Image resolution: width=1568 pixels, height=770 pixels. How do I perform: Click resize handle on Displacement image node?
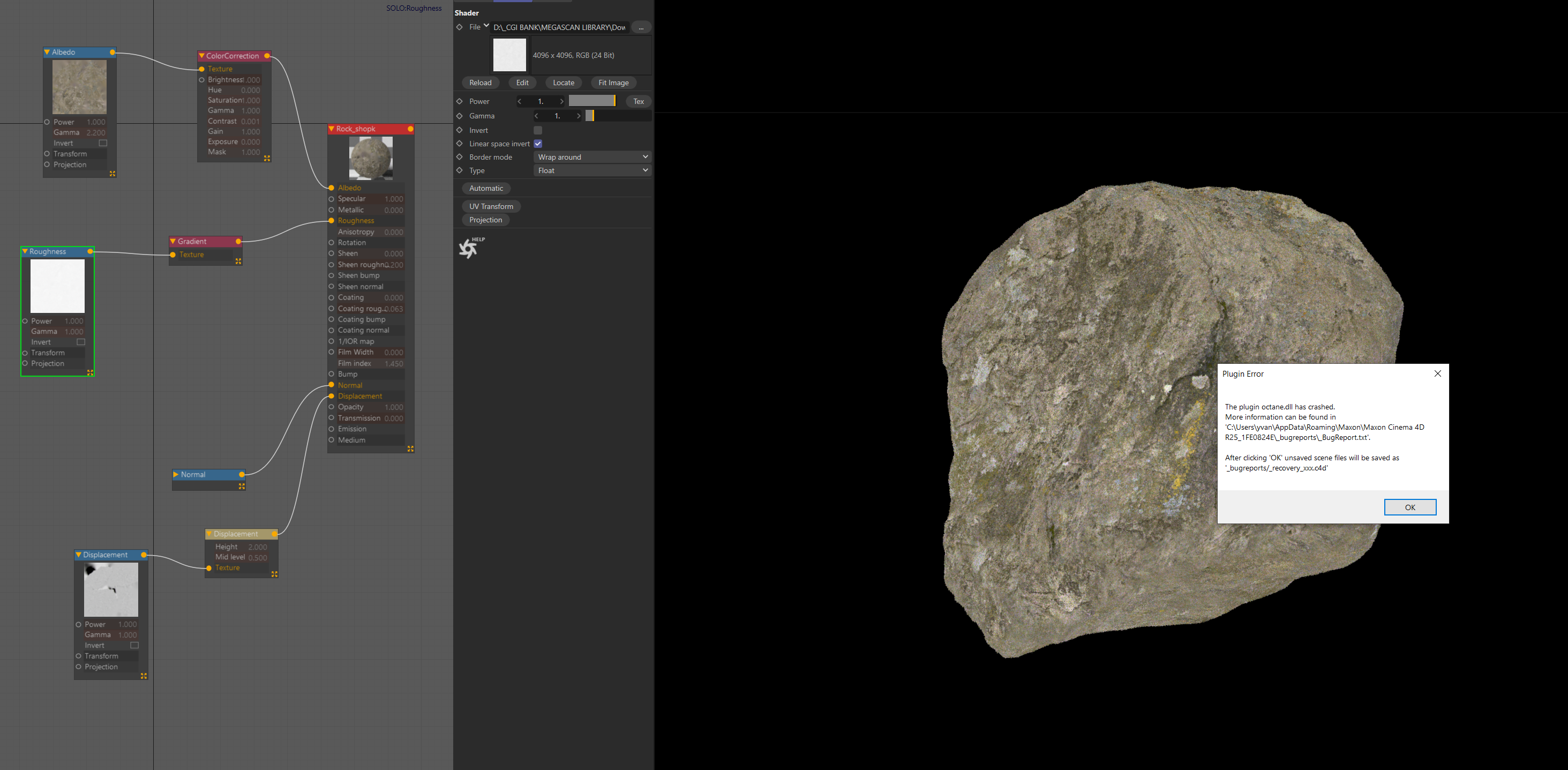click(x=144, y=676)
